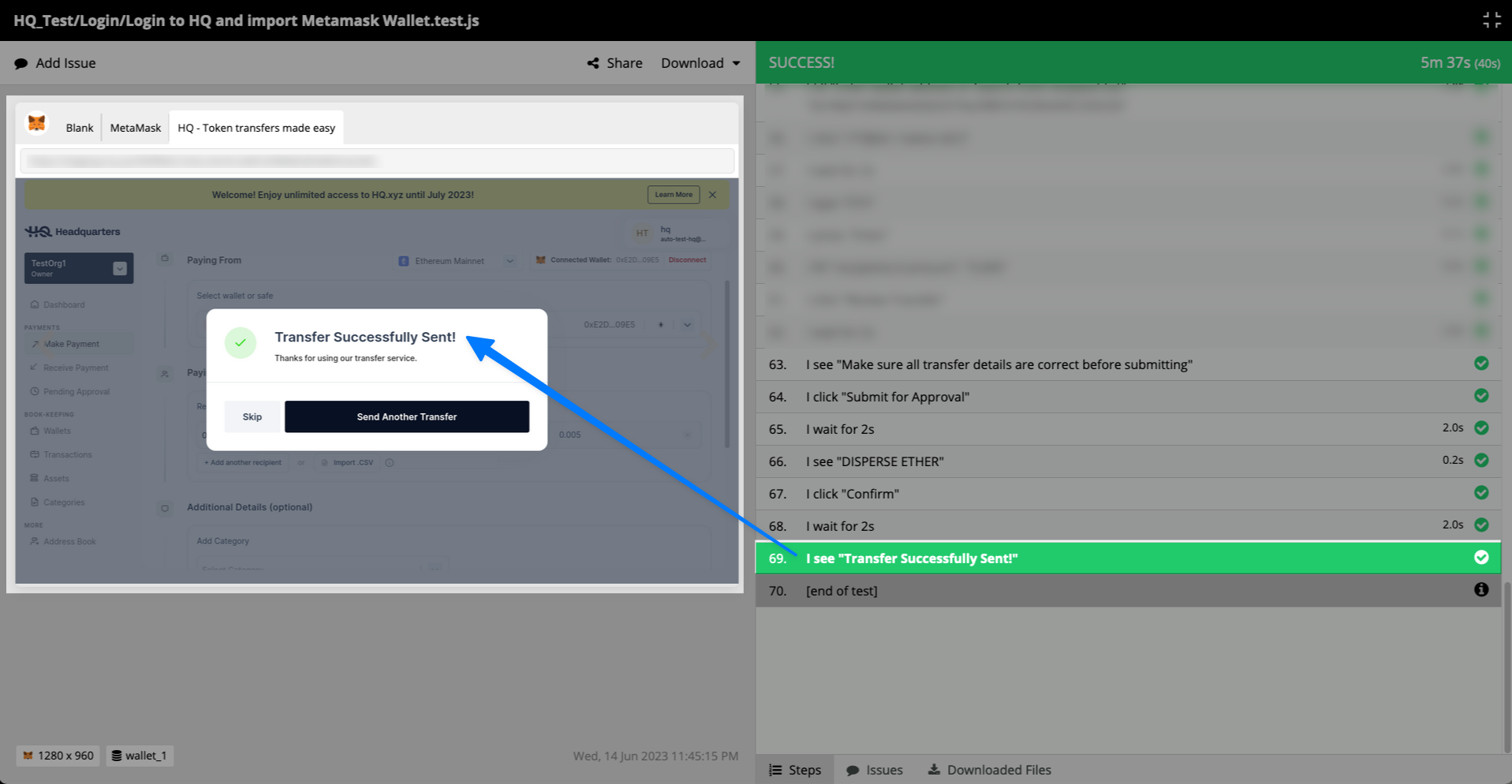The height and width of the screenshot is (784, 1512).
Task: Click the green check icon on step 65
Action: [1481, 428]
